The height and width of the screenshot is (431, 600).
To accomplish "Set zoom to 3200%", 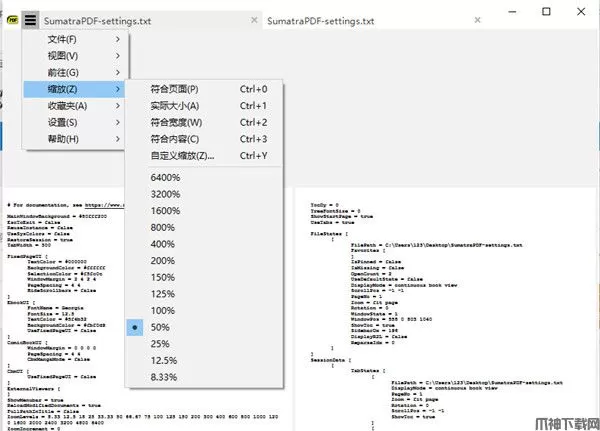I will (x=205, y=194).
